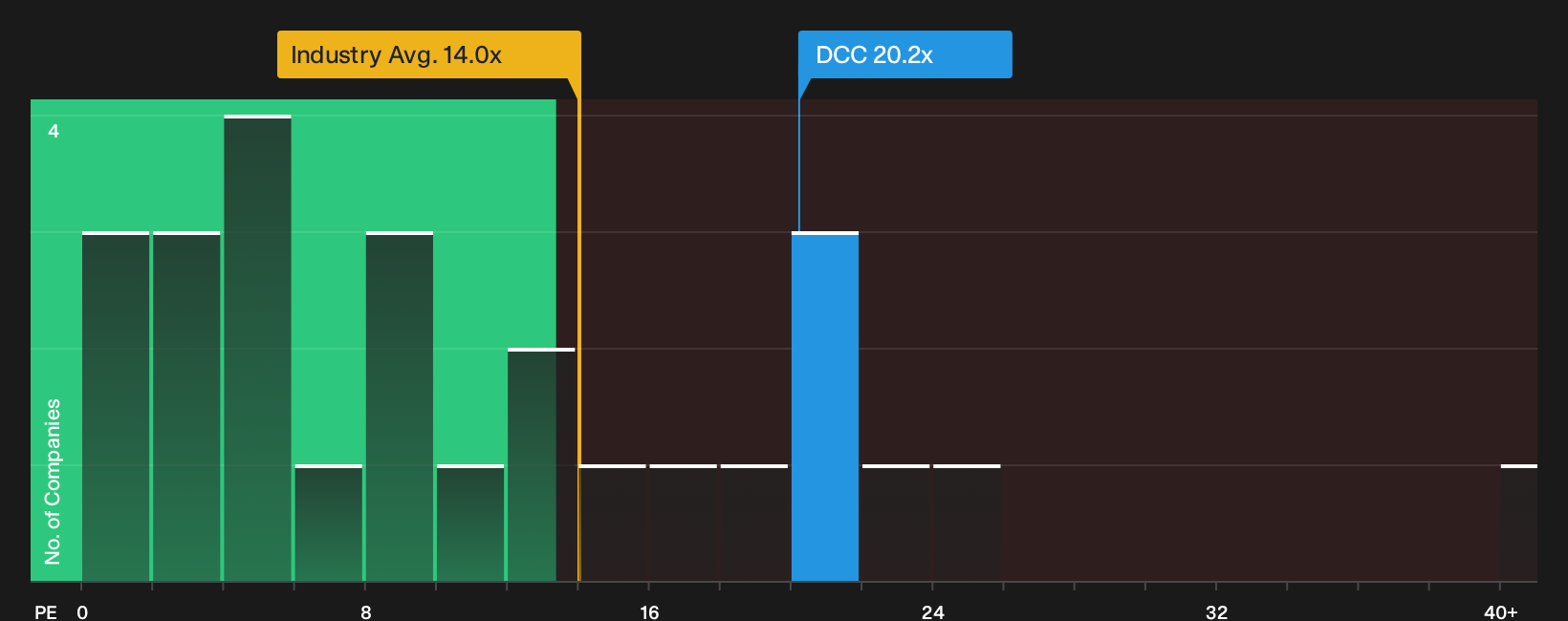Click the histogram bar starting at PE 0
The image size is (1568, 621).
pyautogui.click(x=116, y=406)
